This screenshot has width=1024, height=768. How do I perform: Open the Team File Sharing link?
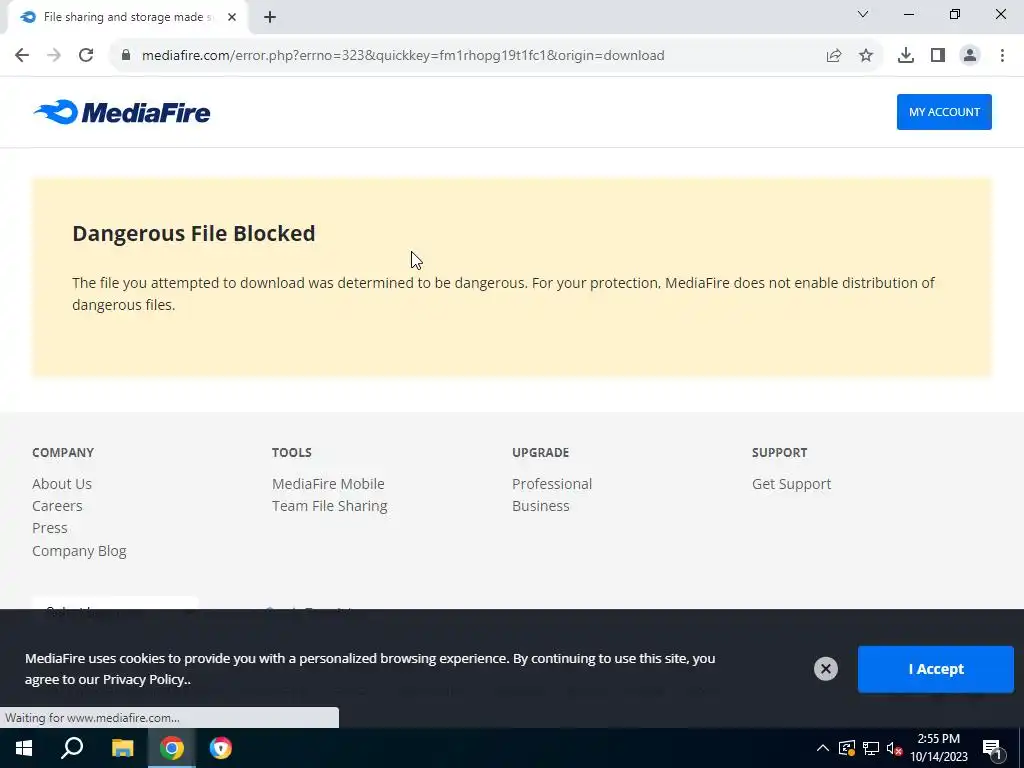(x=330, y=506)
